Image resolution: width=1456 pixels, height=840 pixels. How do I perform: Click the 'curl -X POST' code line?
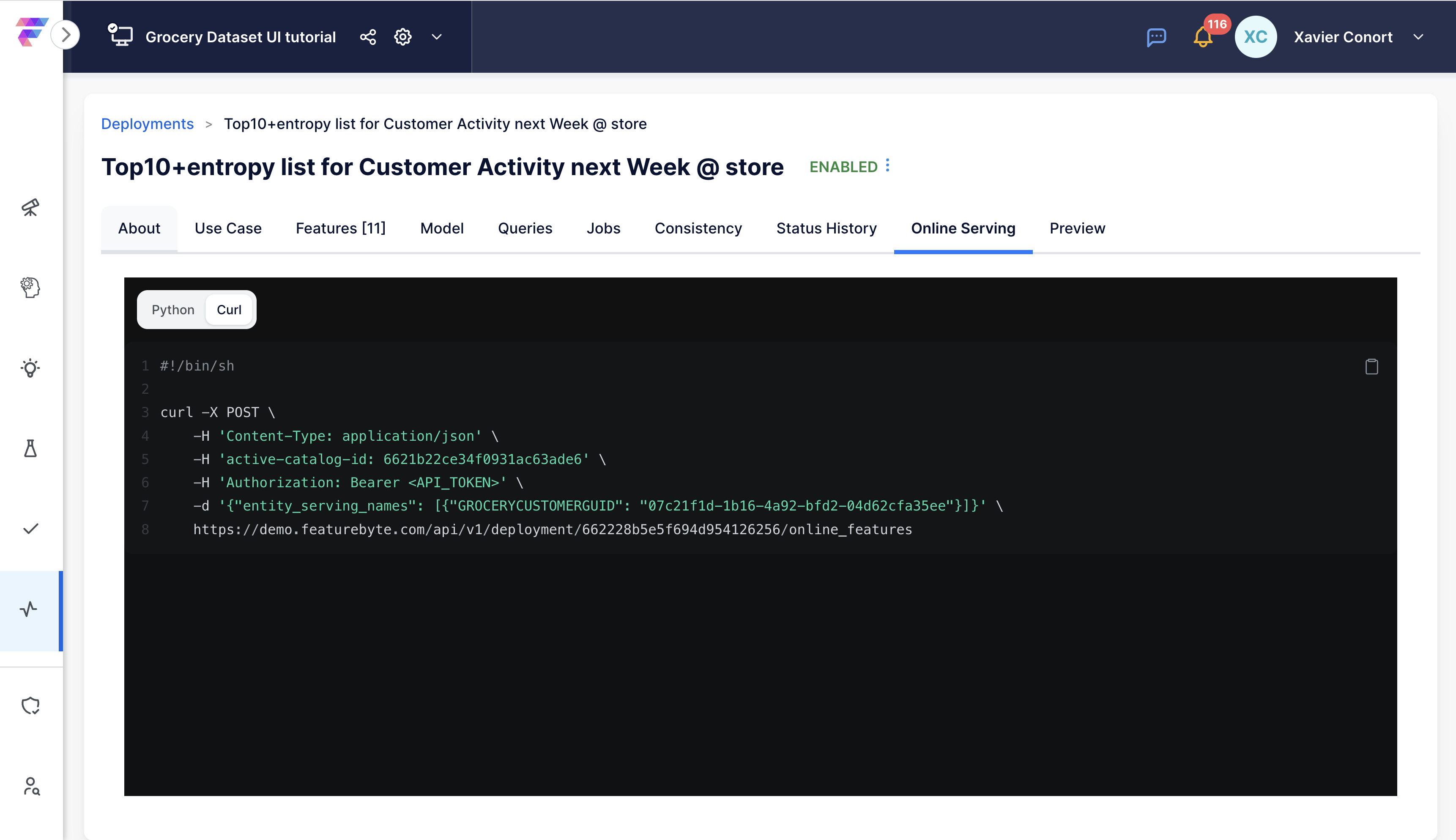(x=217, y=412)
